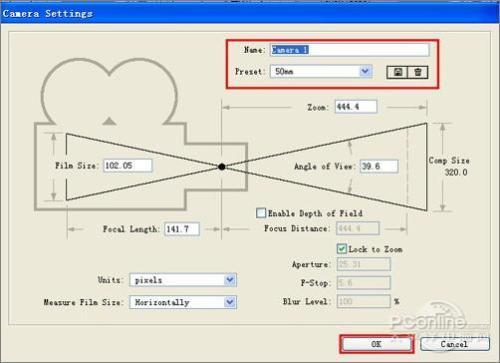Click the OK button

[376, 344]
